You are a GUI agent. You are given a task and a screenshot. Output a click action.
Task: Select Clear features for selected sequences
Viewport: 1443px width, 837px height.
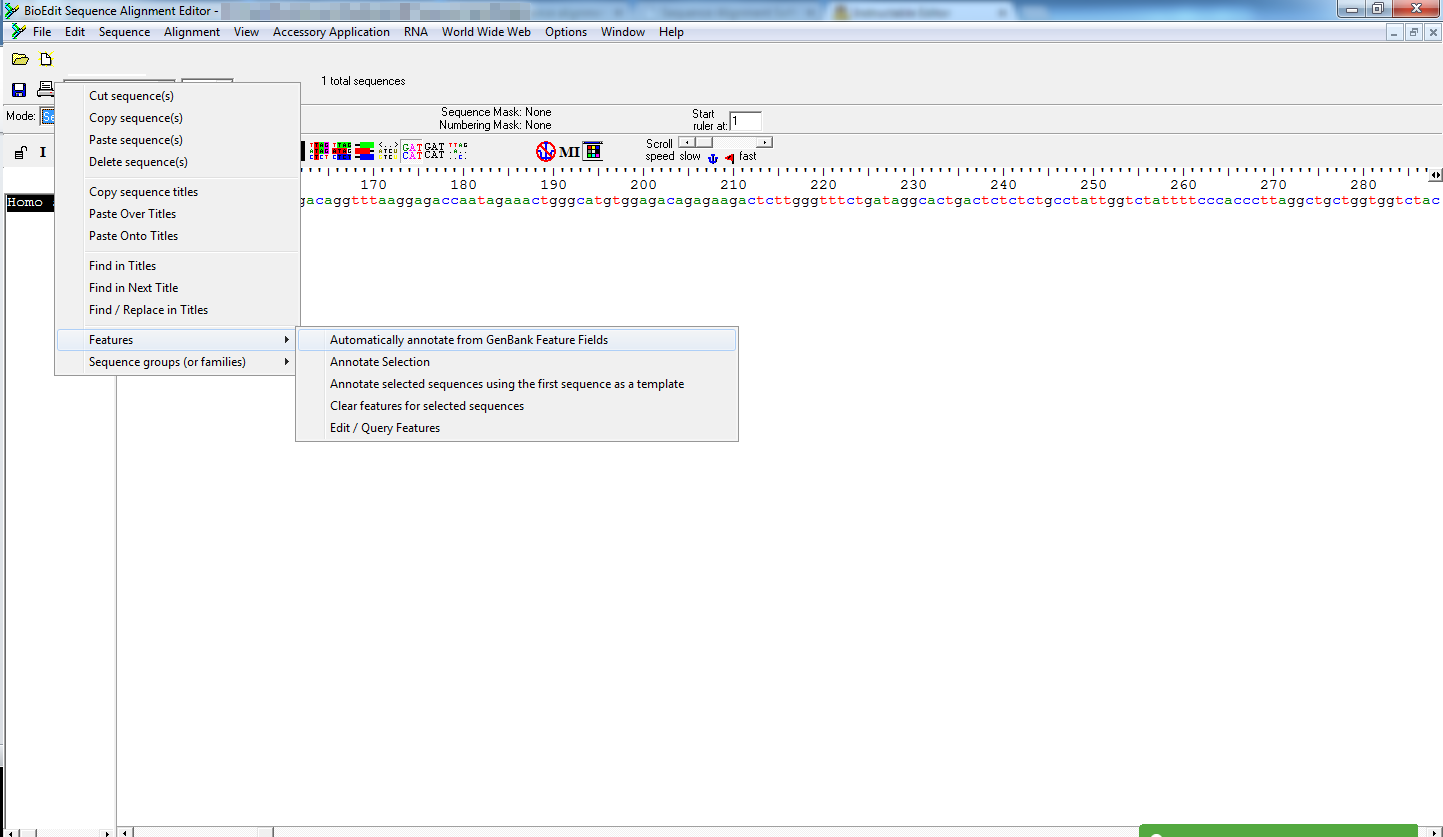tap(517, 406)
